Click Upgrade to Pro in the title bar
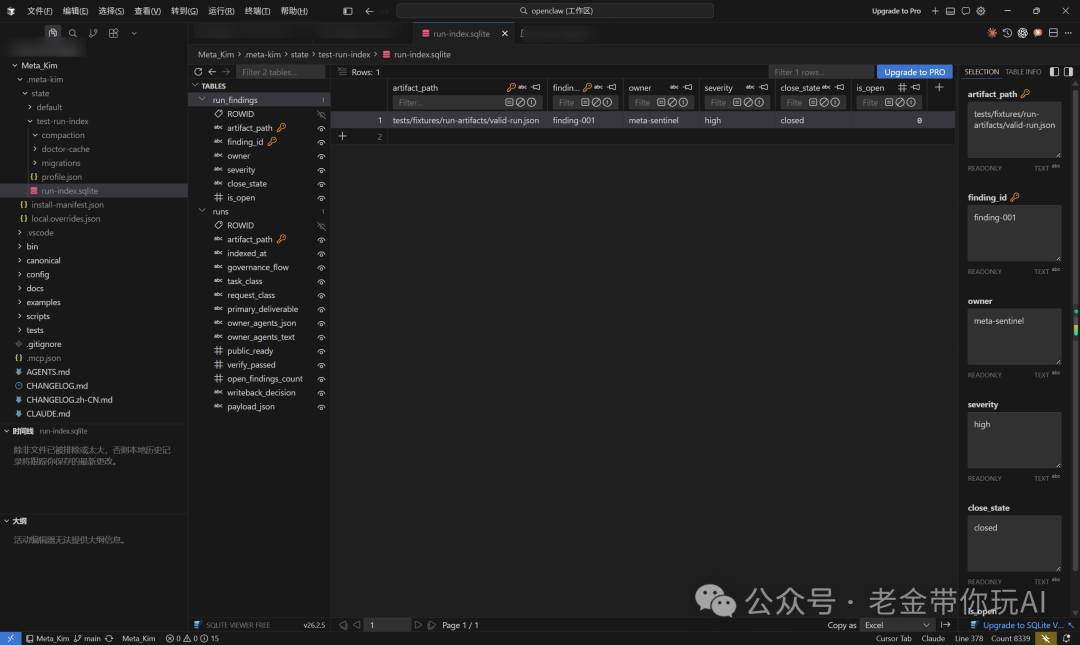This screenshot has width=1080, height=645. [896, 11]
